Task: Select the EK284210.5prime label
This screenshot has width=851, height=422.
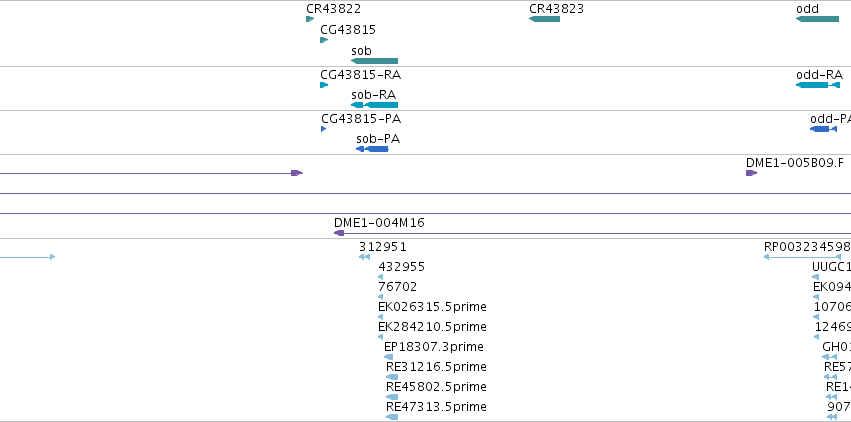Action: coord(433,327)
